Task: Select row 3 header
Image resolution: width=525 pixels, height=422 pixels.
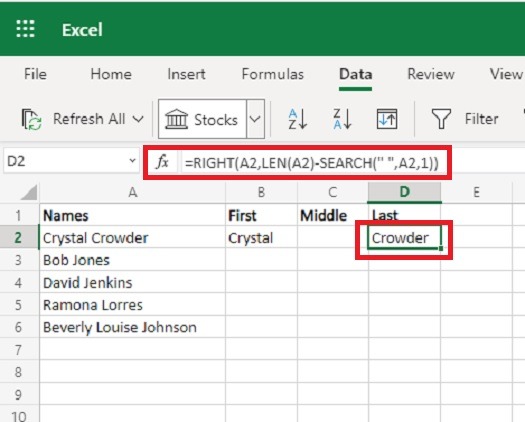Action: click(x=19, y=260)
